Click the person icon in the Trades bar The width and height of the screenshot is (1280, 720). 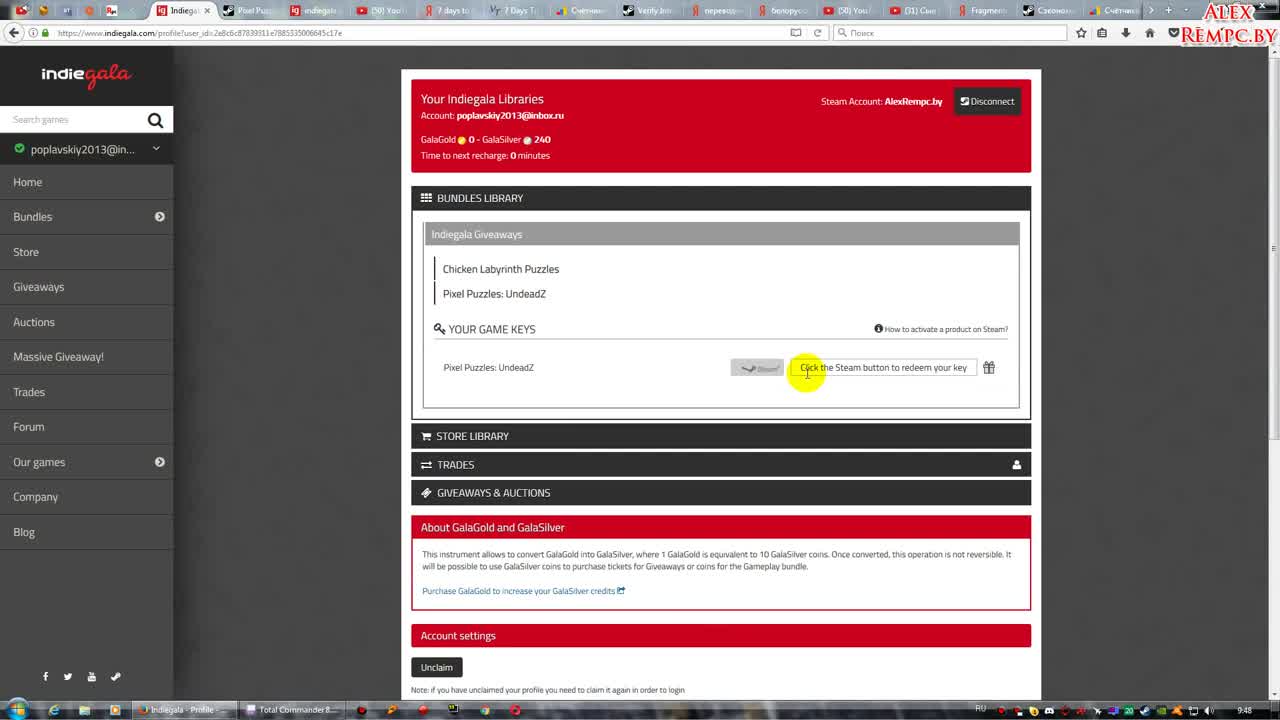click(x=1016, y=465)
